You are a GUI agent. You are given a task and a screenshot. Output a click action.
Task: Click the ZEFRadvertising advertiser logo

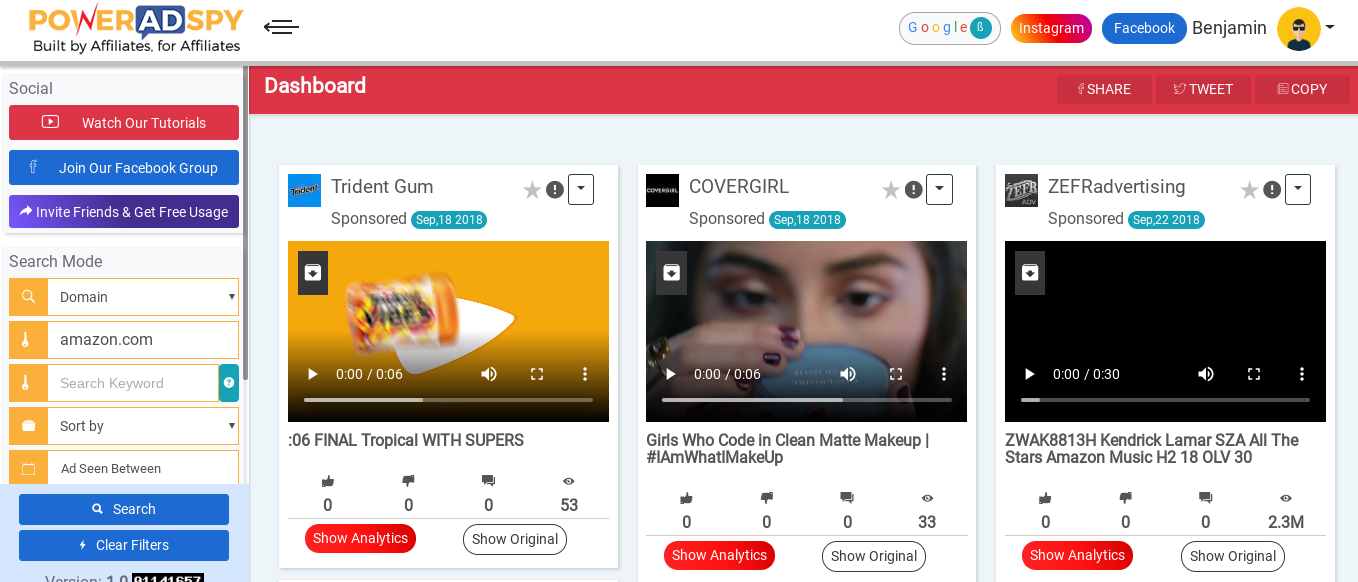click(1021, 190)
